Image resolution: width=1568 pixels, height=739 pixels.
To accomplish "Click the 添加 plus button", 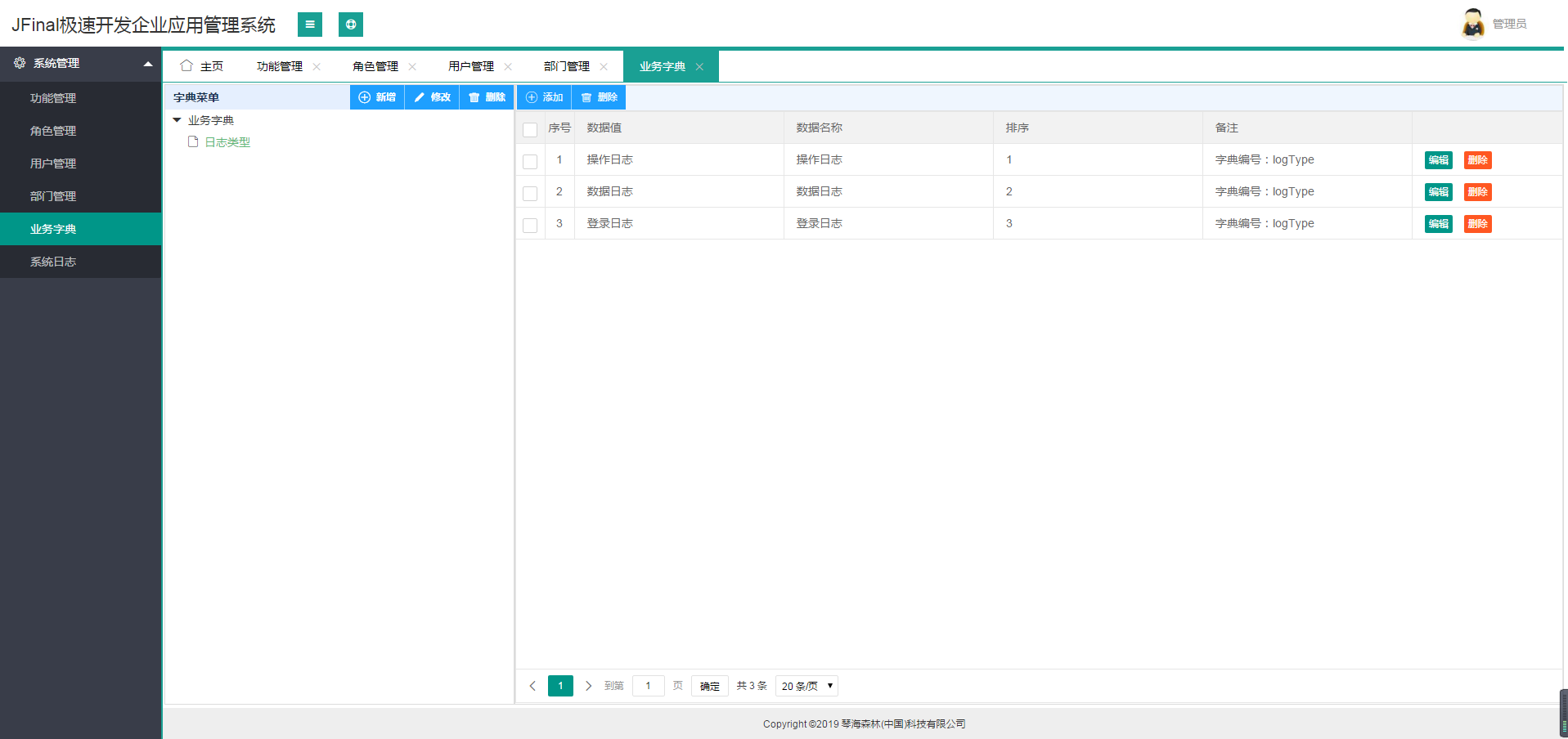I will tap(544, 97).
